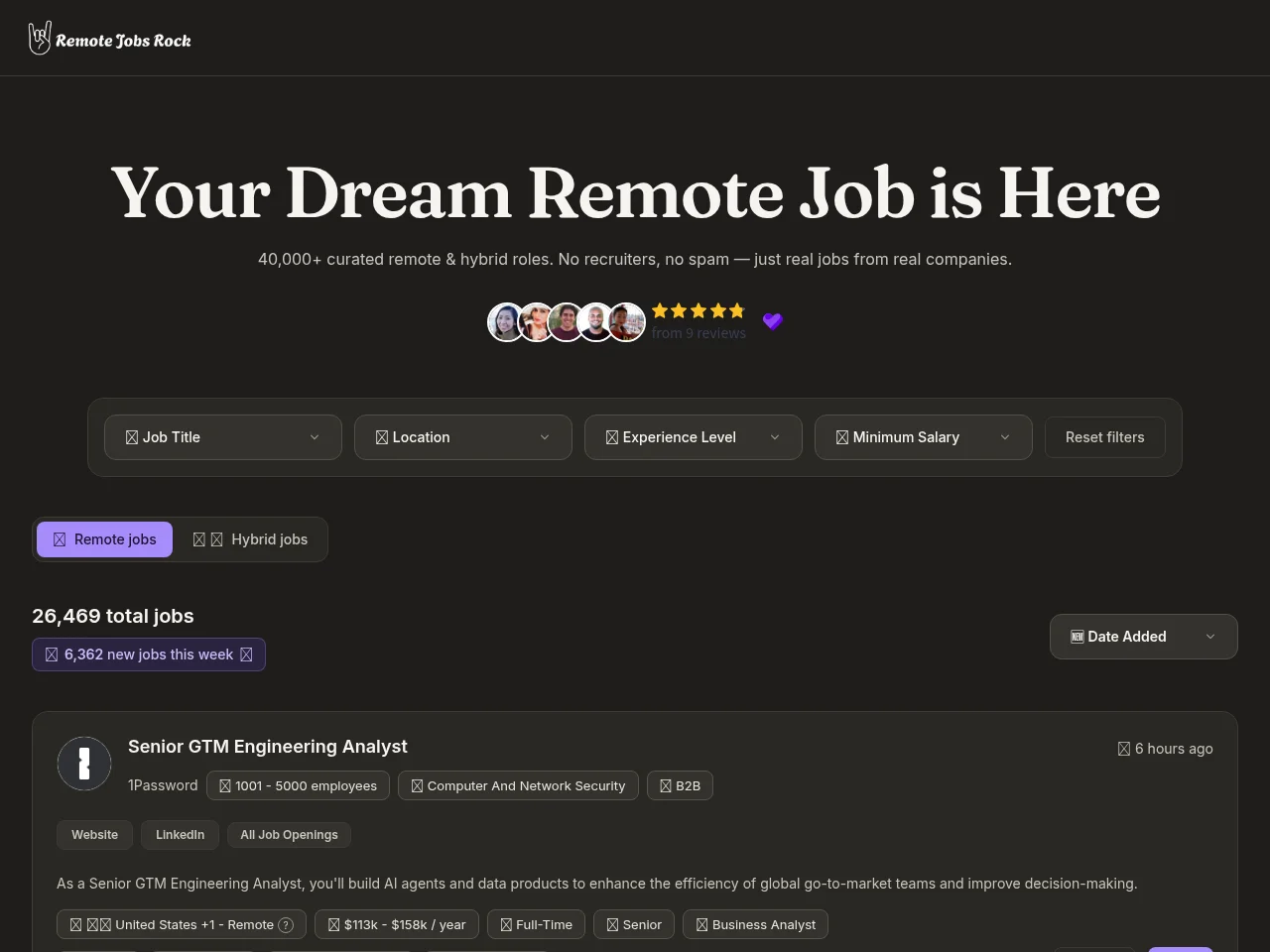
Task: Click the Reset filters button
Action: coord(1105,437)
